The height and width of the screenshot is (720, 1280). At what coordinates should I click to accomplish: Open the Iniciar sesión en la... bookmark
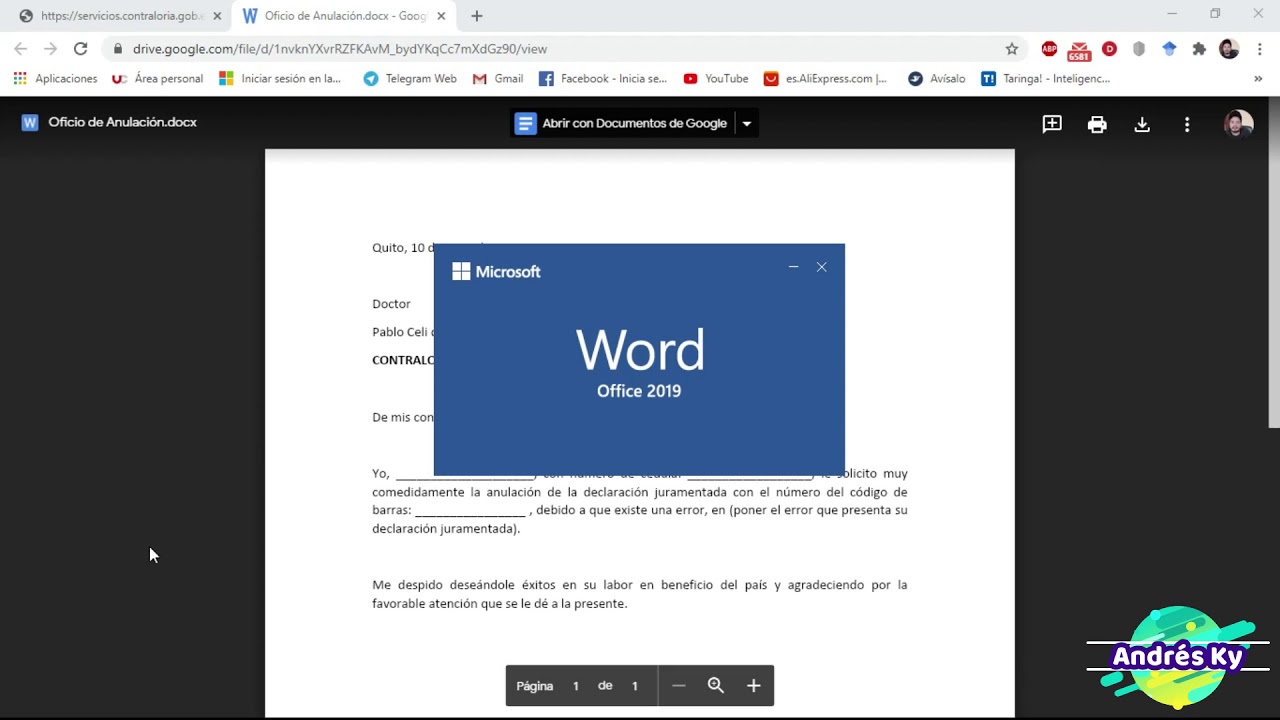pyautogui.click(x=280, y=78)
